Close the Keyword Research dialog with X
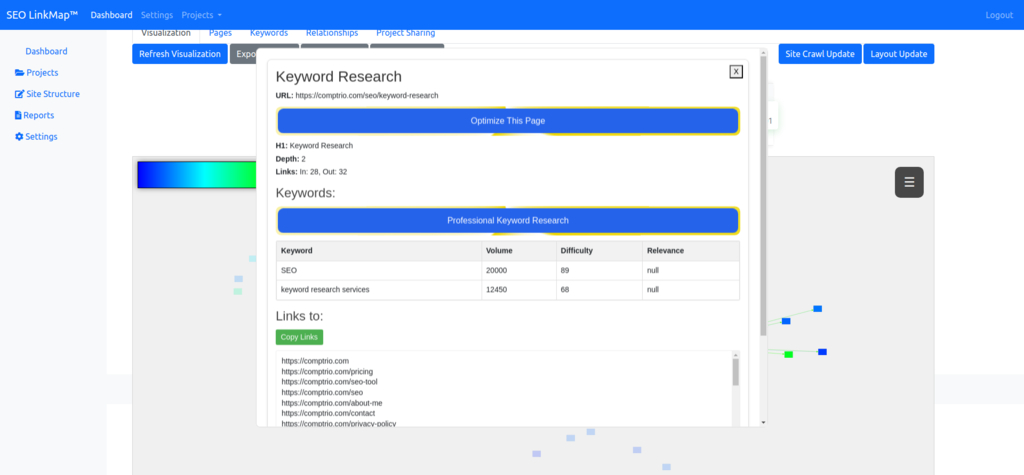 click(x=736, y=72)
